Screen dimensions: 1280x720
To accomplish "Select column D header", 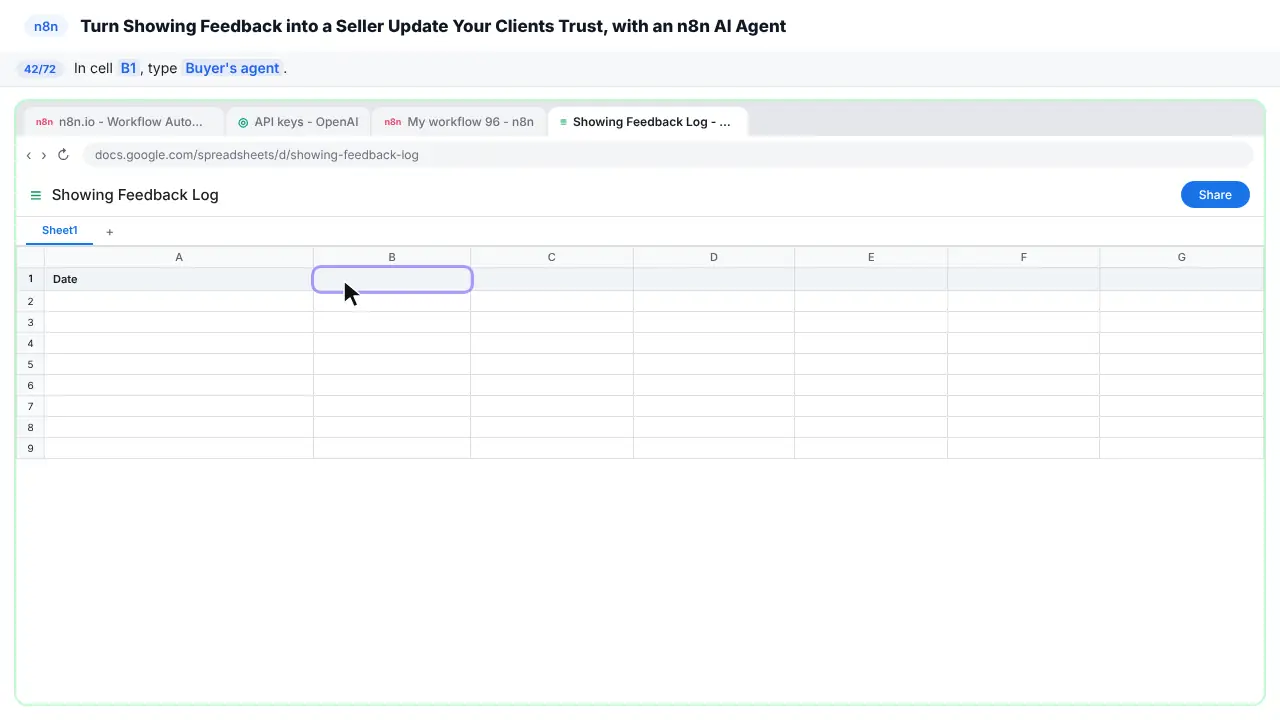I will point(714,257).
